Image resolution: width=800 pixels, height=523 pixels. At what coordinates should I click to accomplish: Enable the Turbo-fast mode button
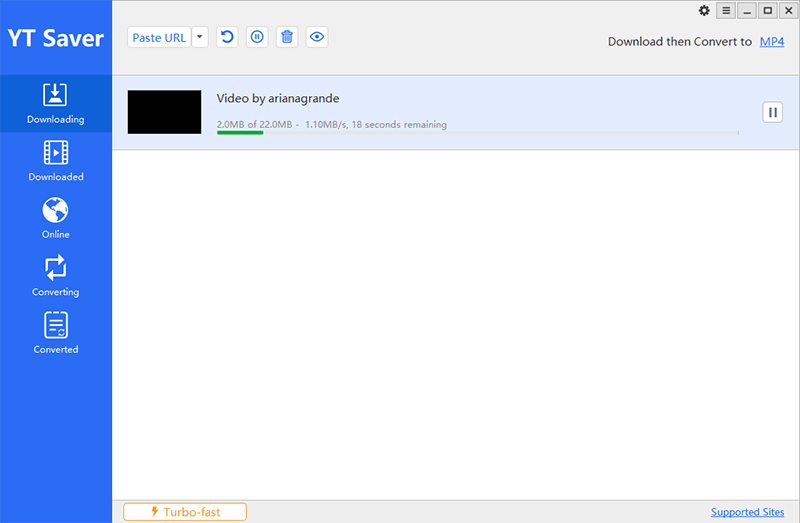tap(185, 512)
